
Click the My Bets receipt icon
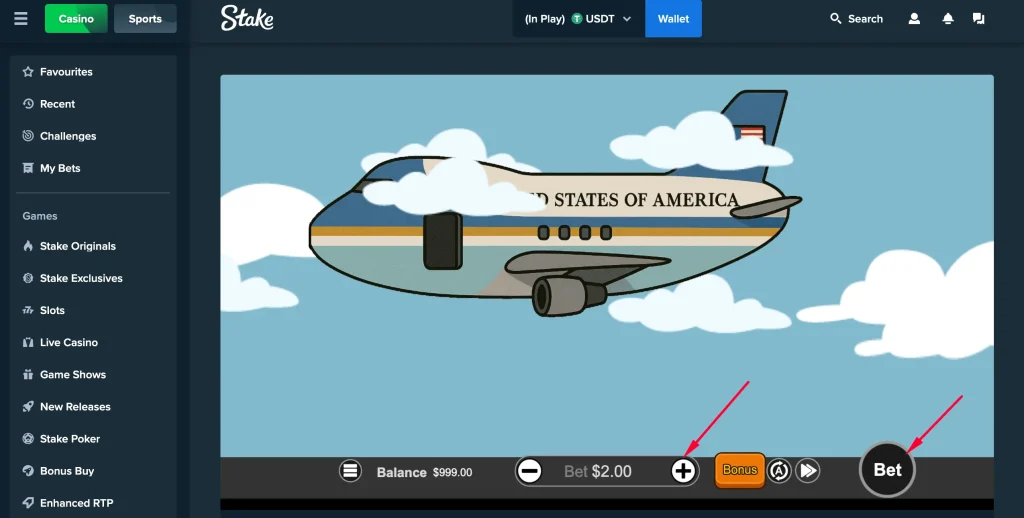click(27, 168)
